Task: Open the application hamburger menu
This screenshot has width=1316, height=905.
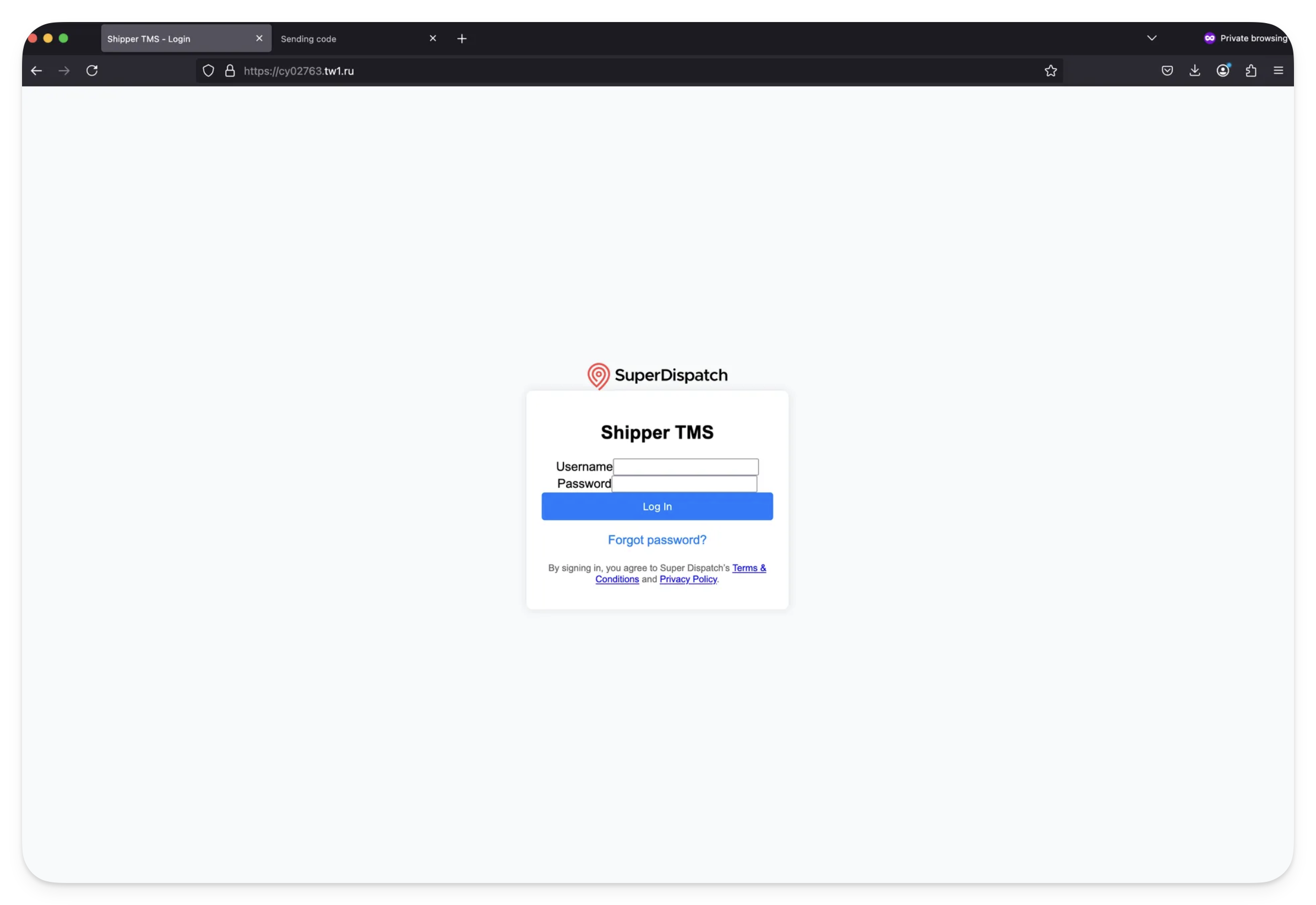Action: tap(1278, 71)
